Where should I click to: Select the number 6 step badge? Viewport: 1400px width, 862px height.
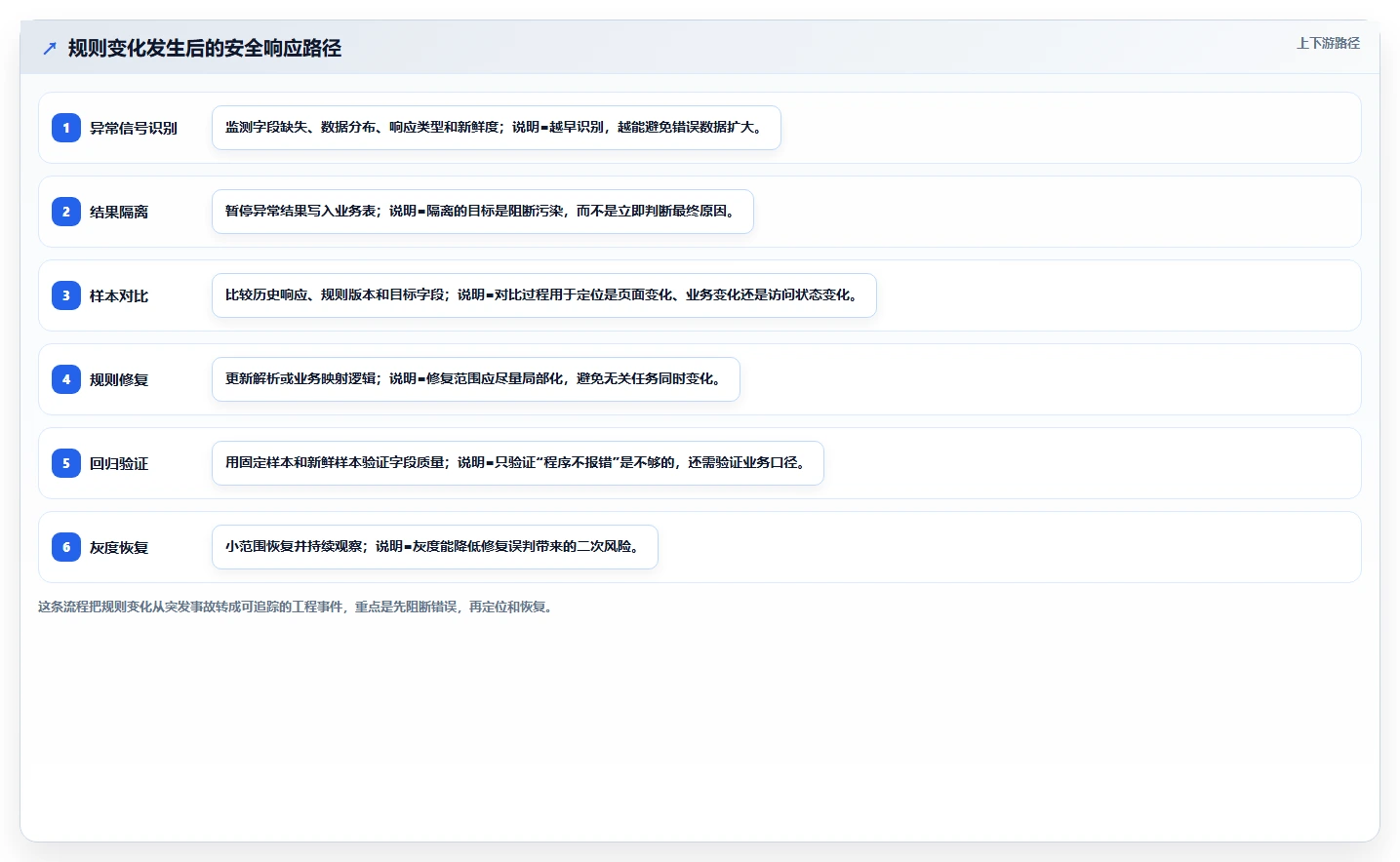click(66, 547)
